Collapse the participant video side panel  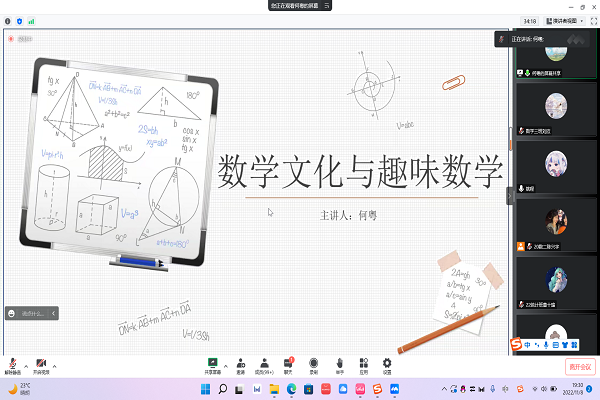pos(508,197)
